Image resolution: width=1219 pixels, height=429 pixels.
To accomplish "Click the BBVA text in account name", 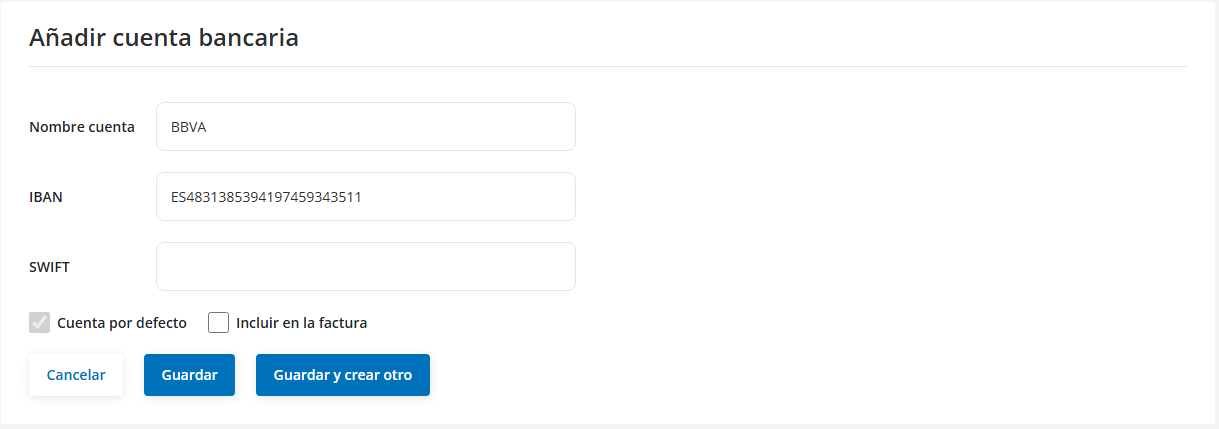I will tap(188, 127).
